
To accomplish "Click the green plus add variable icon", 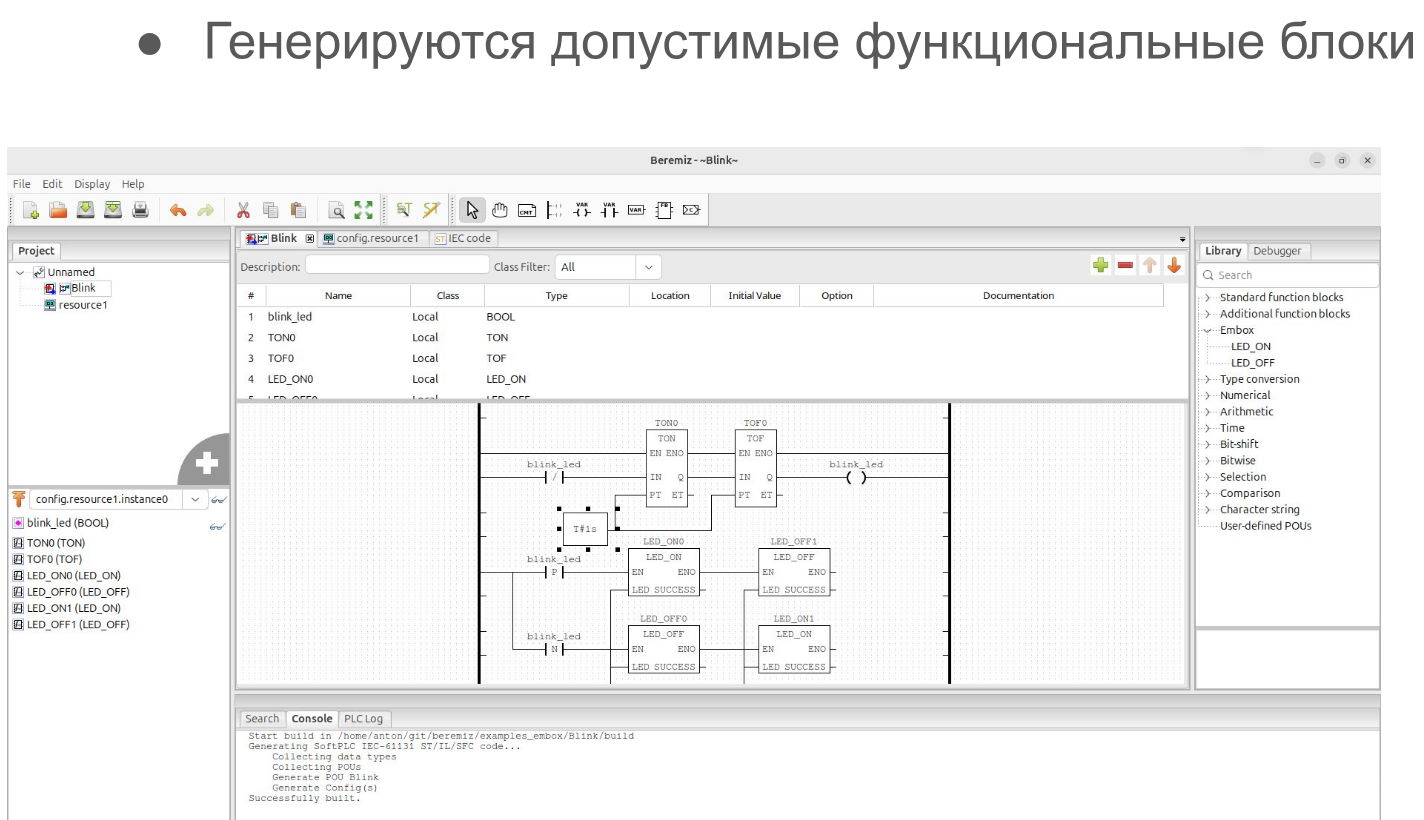I will [1100, 266].
